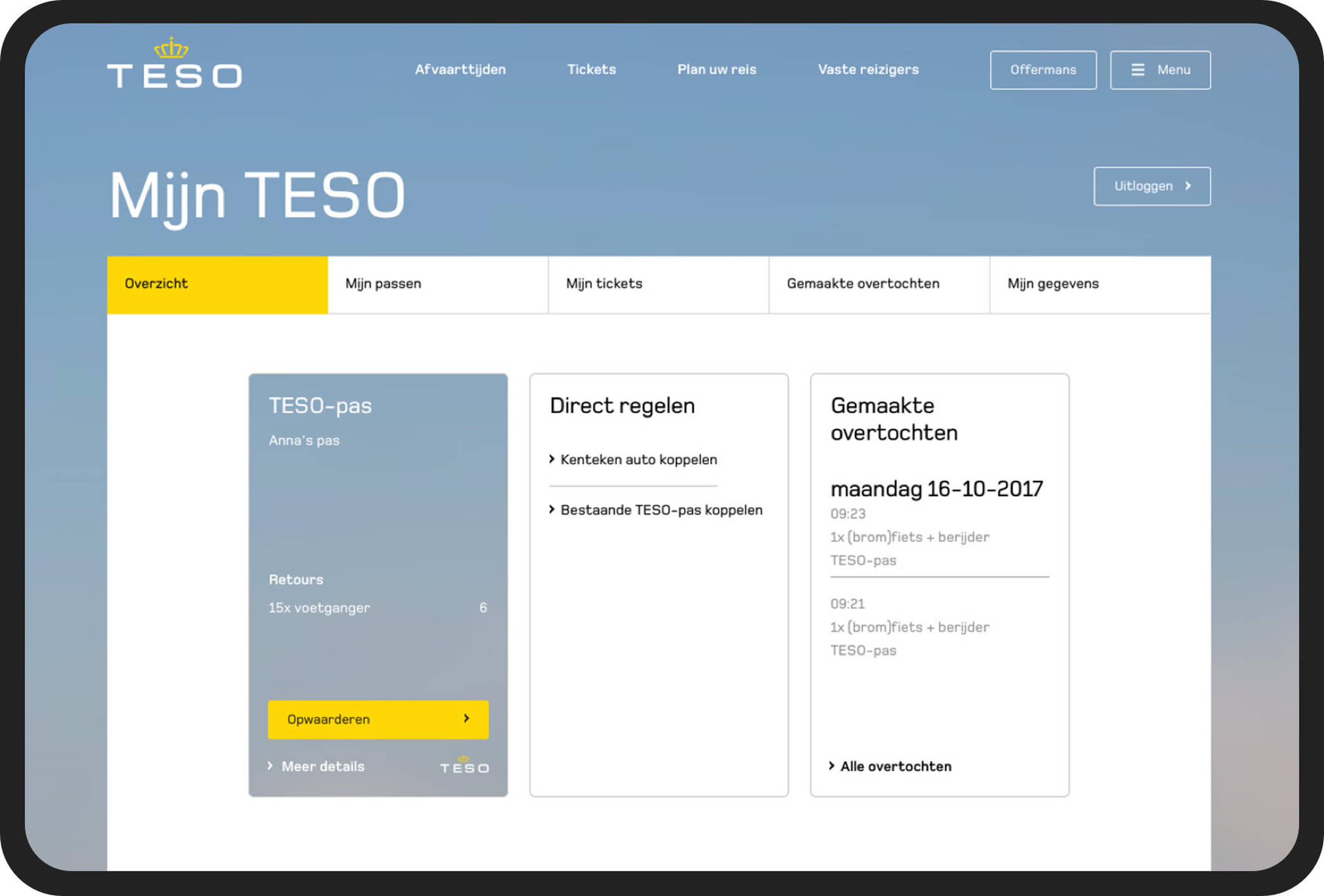This screenshot has width=1324, height=896.
Task: Open Meer details on the TESO-pas card
Action: pyautogui.click(x=316, y=766)
